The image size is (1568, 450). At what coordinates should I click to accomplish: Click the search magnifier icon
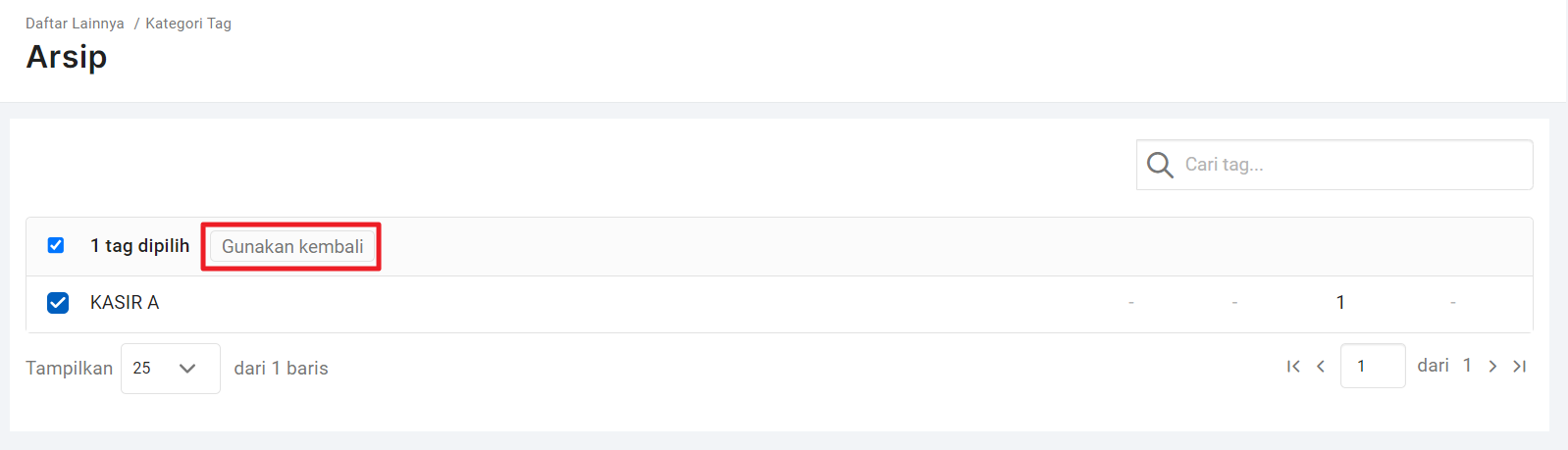click(1160, 165)
